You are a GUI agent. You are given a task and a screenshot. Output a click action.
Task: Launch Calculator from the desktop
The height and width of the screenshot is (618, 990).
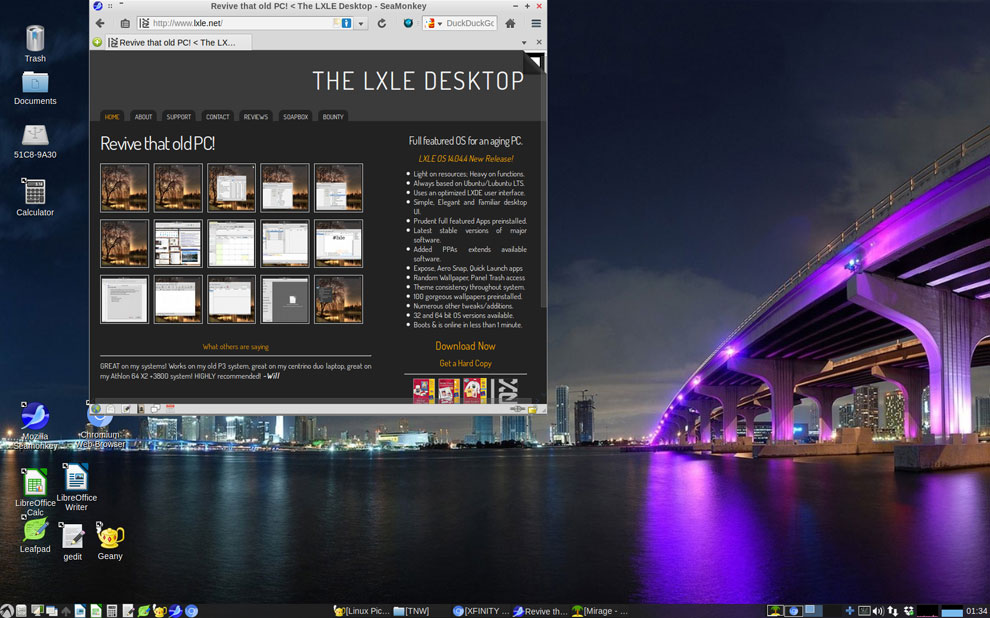point(35,197)
